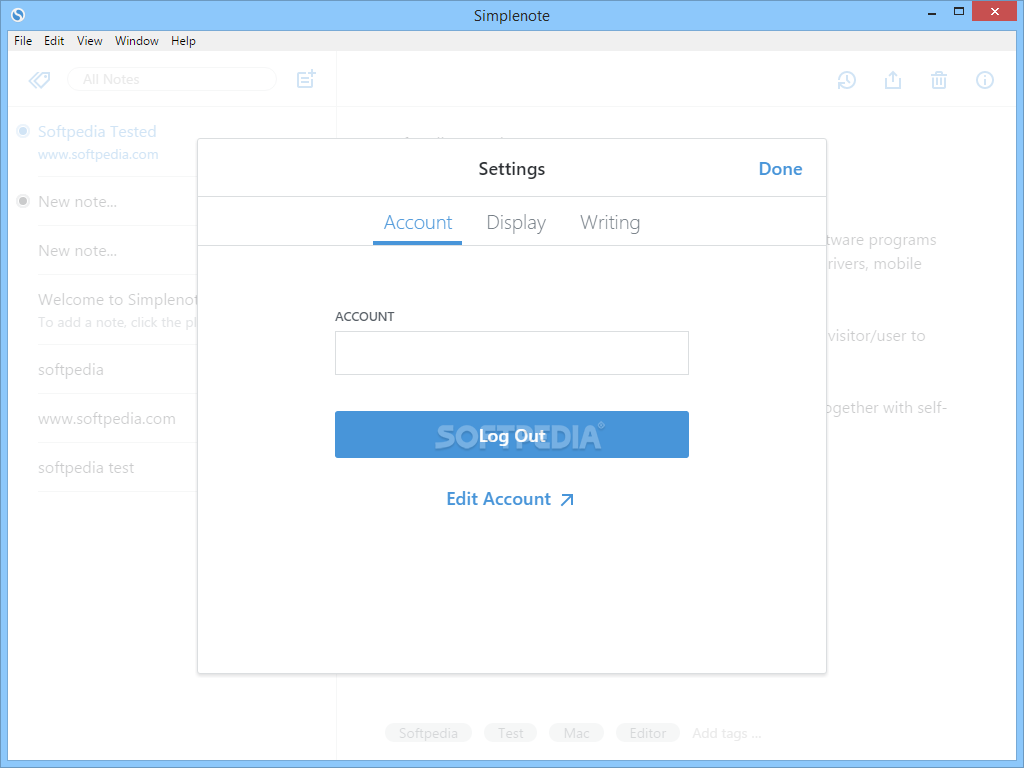Viewport: 1024px width, 768px height.
Task: Open the Help menu
Action: coord(183,40)
